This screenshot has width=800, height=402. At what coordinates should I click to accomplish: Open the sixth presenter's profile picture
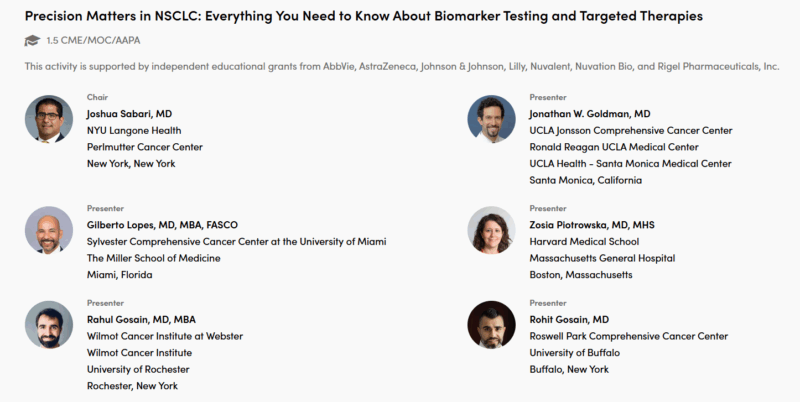click(x=491, y=324)
